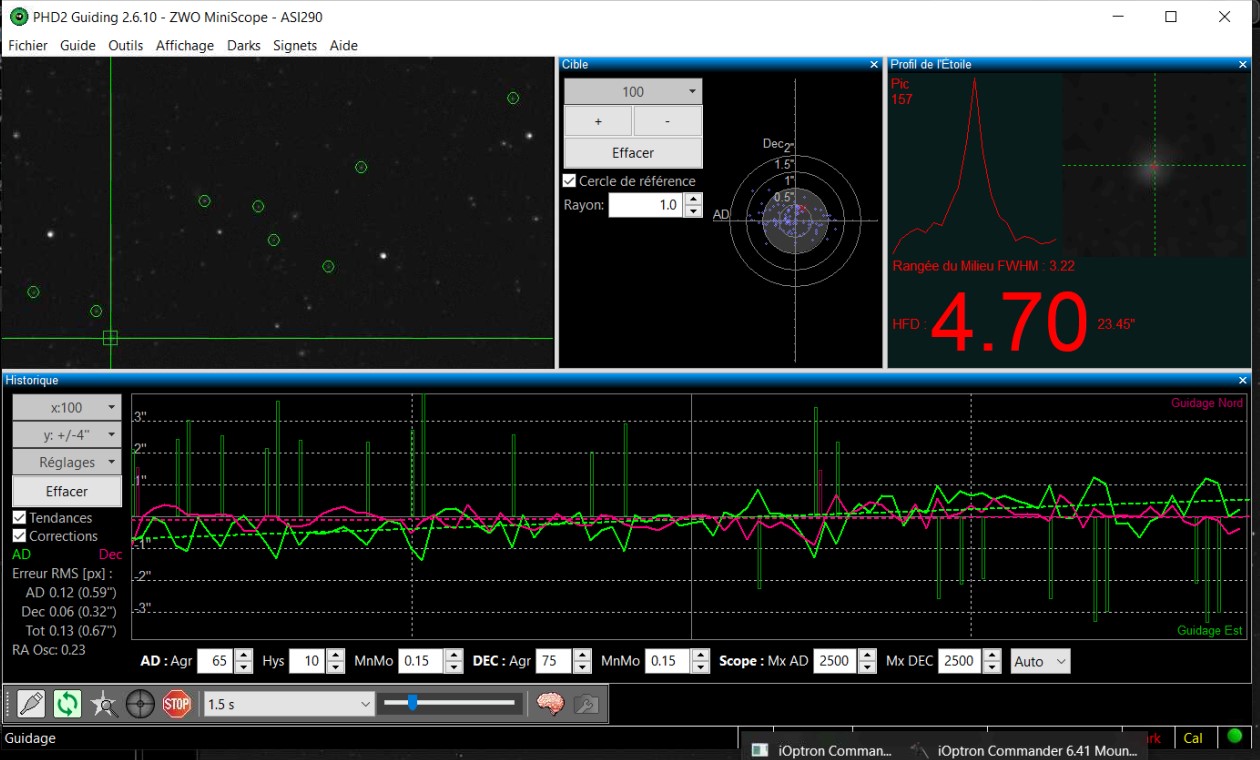
Task: Click the red STOP icon
Action: pos(177,704)
